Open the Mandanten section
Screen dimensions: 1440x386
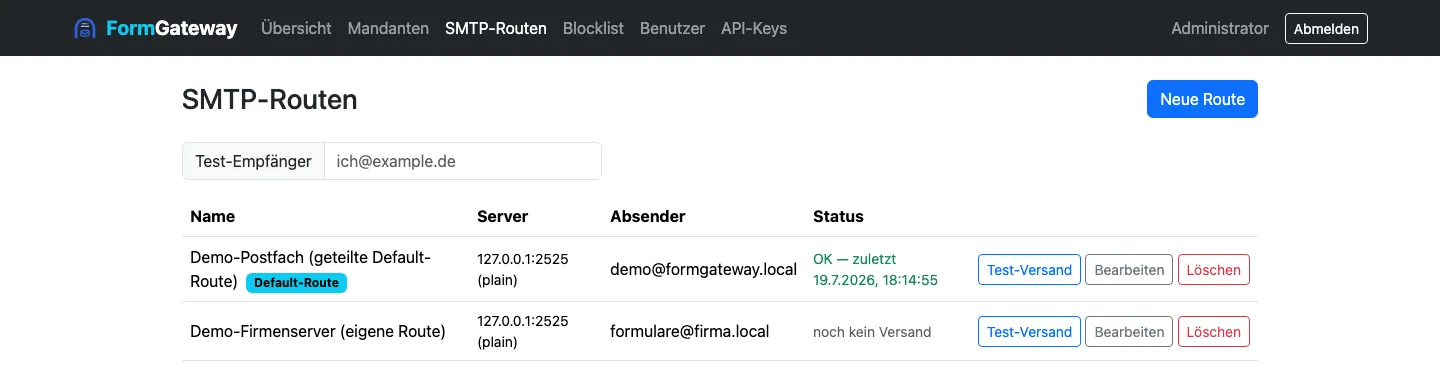pyautogui.click(x=388, y=28)
